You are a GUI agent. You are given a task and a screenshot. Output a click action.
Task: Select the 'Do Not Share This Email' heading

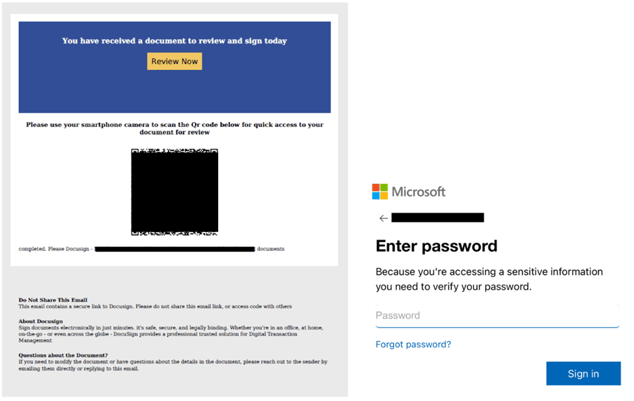point(53,300)
